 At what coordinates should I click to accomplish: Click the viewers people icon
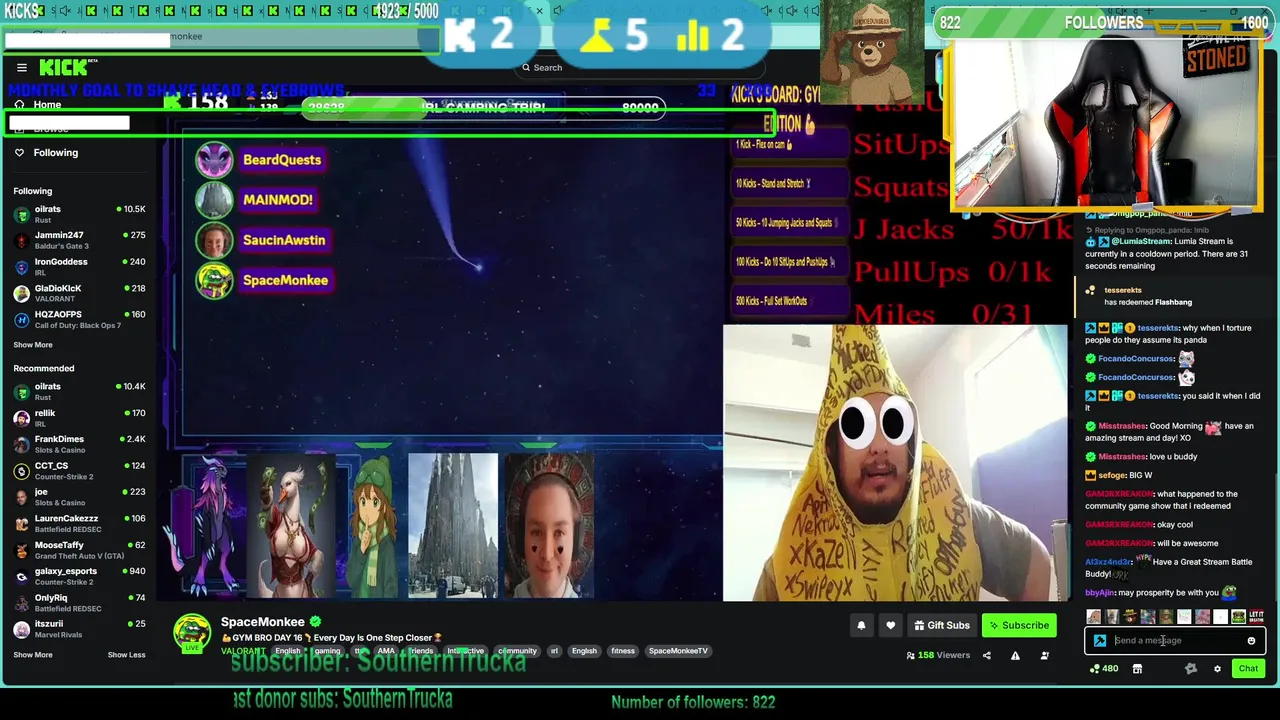coord(910,656)
